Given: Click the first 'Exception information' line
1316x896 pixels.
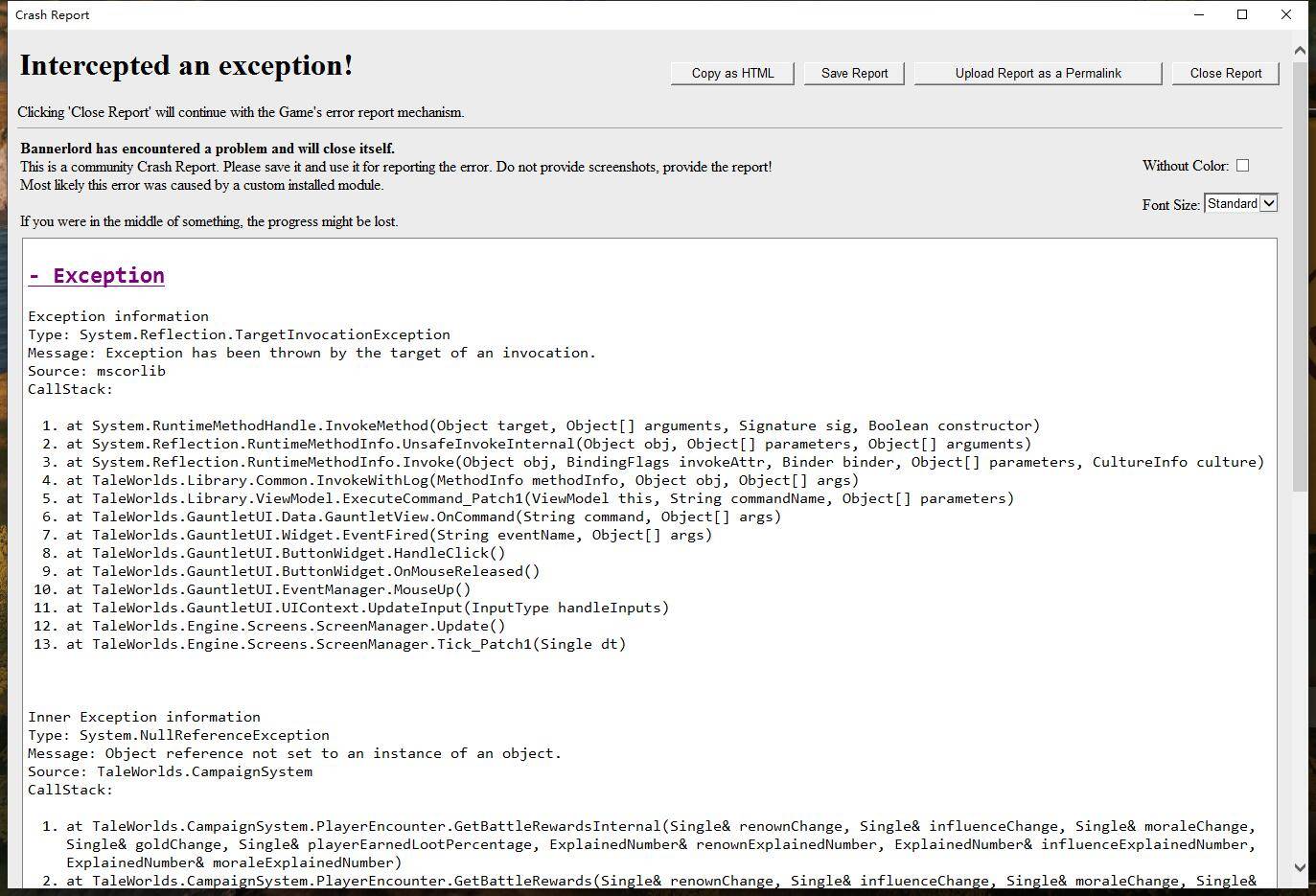Looking at the screenshot, I should (118, 316).
